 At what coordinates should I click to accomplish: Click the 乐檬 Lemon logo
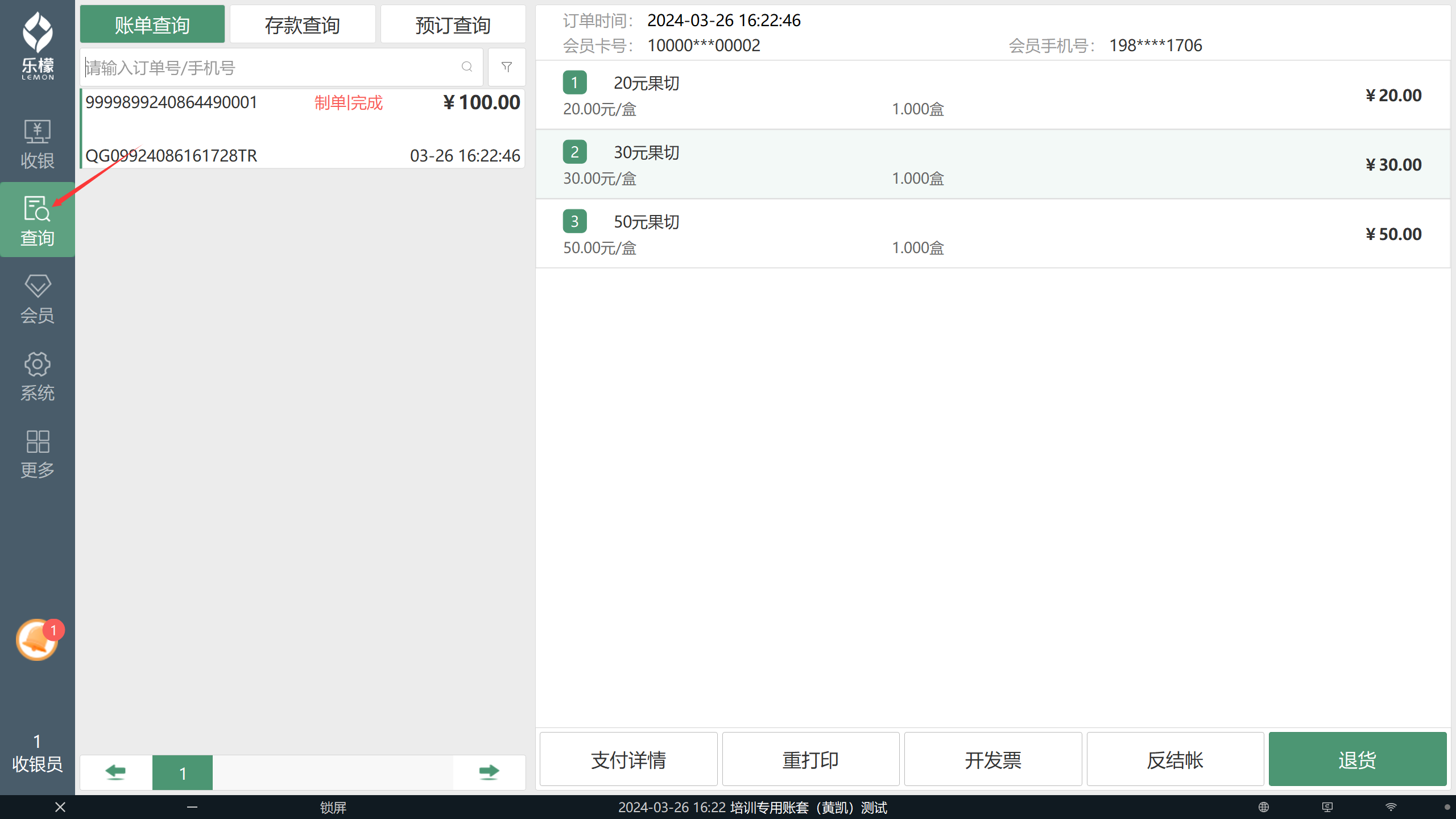tap(38, 45)
